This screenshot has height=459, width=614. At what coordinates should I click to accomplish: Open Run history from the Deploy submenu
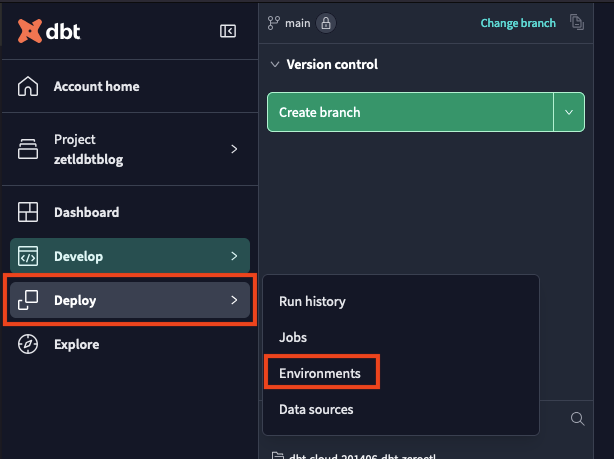tap(312, 301)
